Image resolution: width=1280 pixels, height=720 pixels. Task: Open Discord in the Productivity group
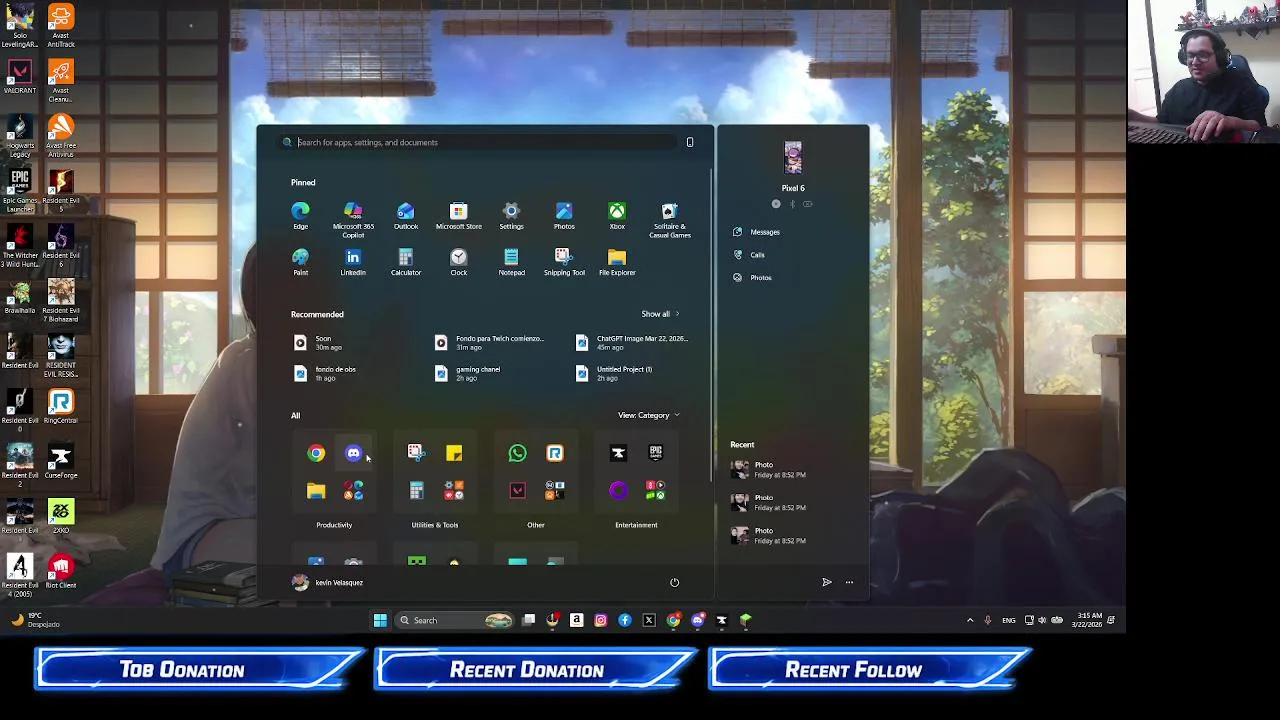point(353,454)
